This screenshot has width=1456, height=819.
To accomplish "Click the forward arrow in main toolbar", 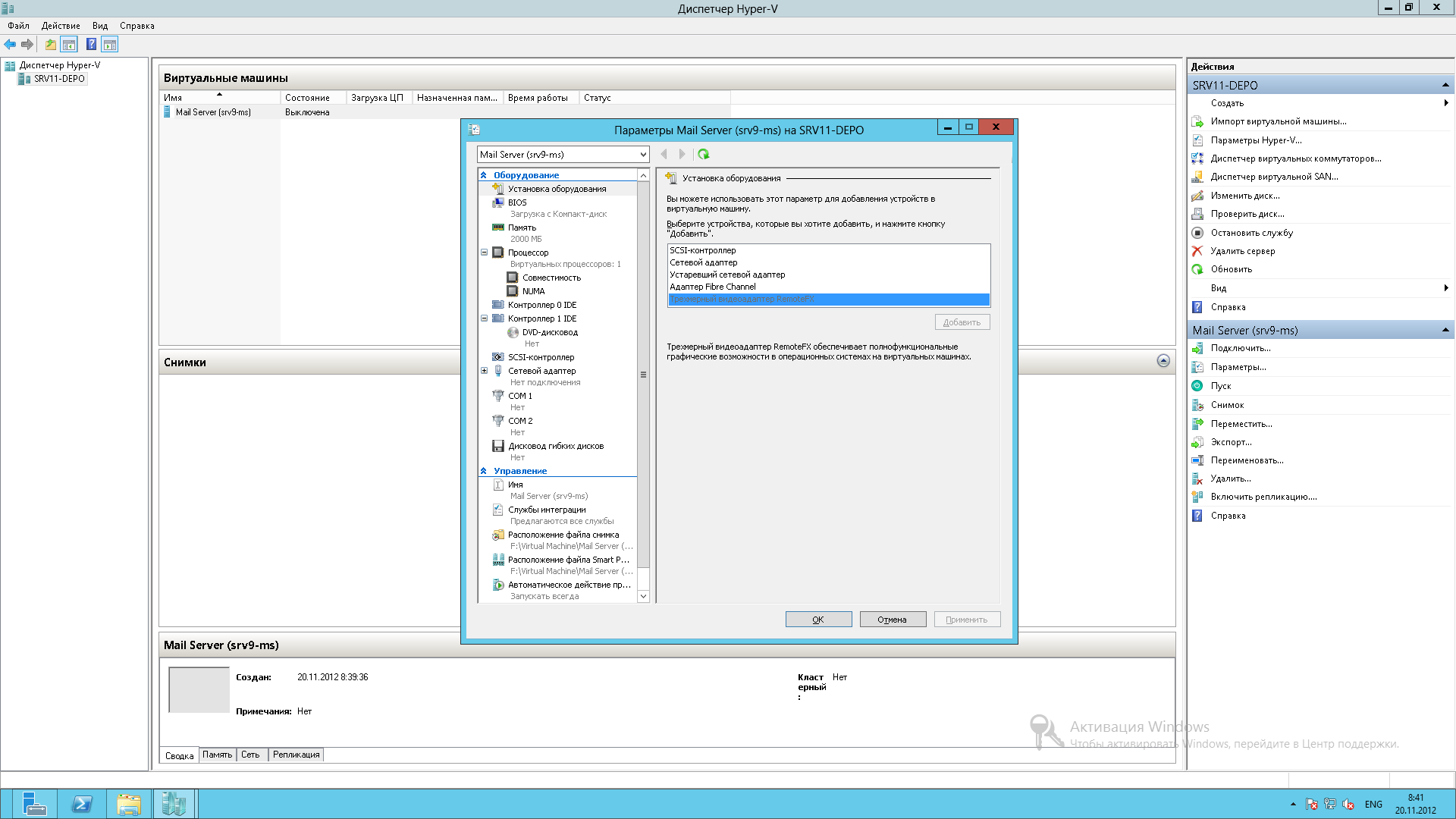I will [x=27, y=45].
